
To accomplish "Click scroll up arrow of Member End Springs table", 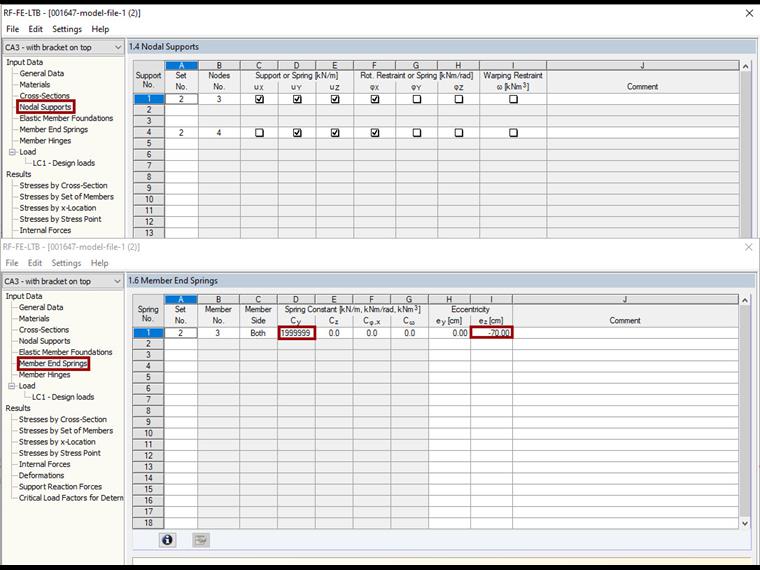I will coord(745,301).
